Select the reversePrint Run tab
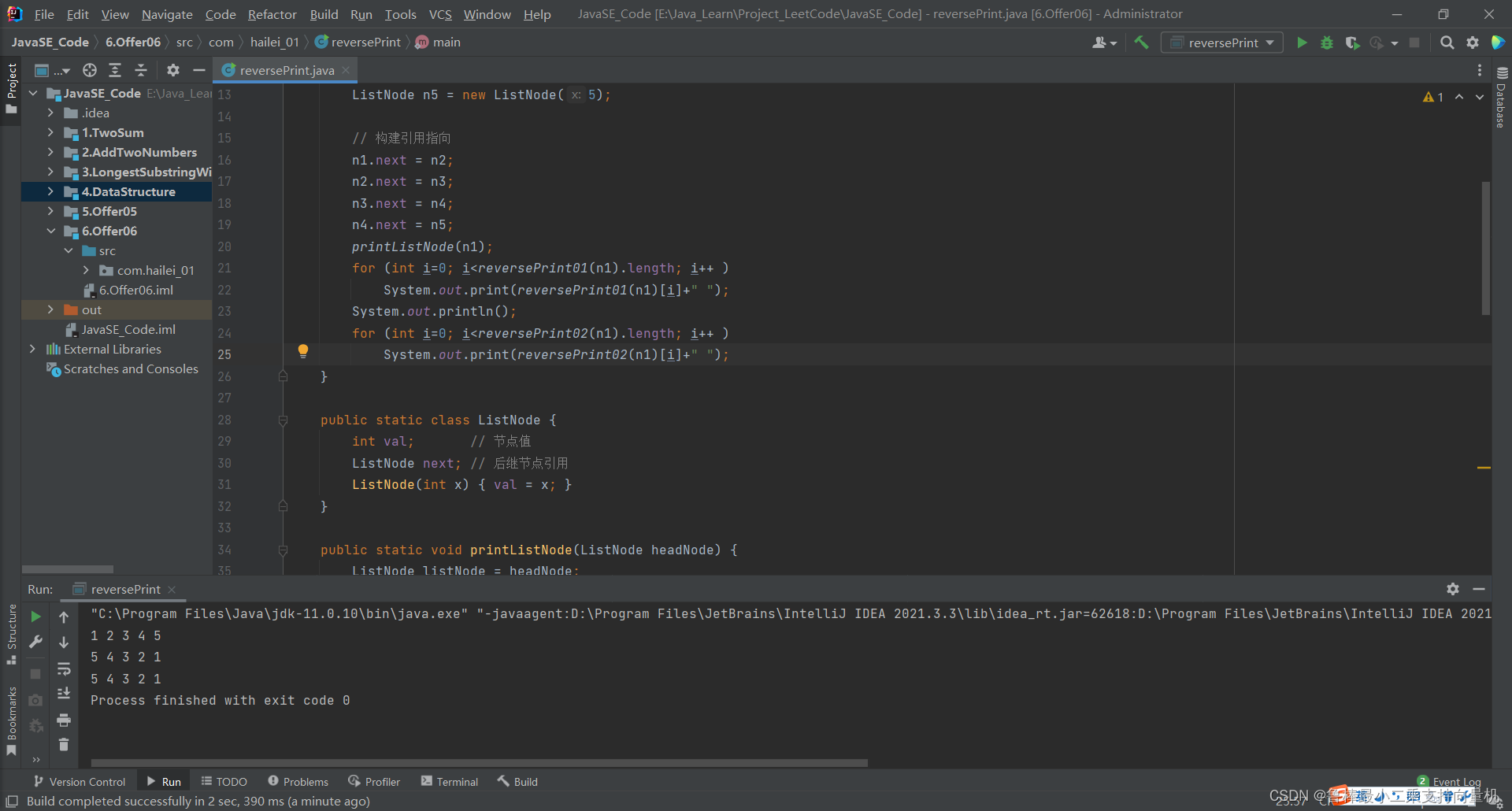Image resolution: width=1512 pixels, height=811 pixels. click(125, 589)
